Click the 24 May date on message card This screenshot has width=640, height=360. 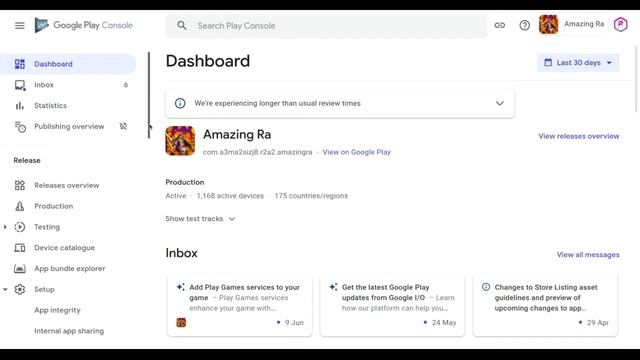tap(444, 322)
